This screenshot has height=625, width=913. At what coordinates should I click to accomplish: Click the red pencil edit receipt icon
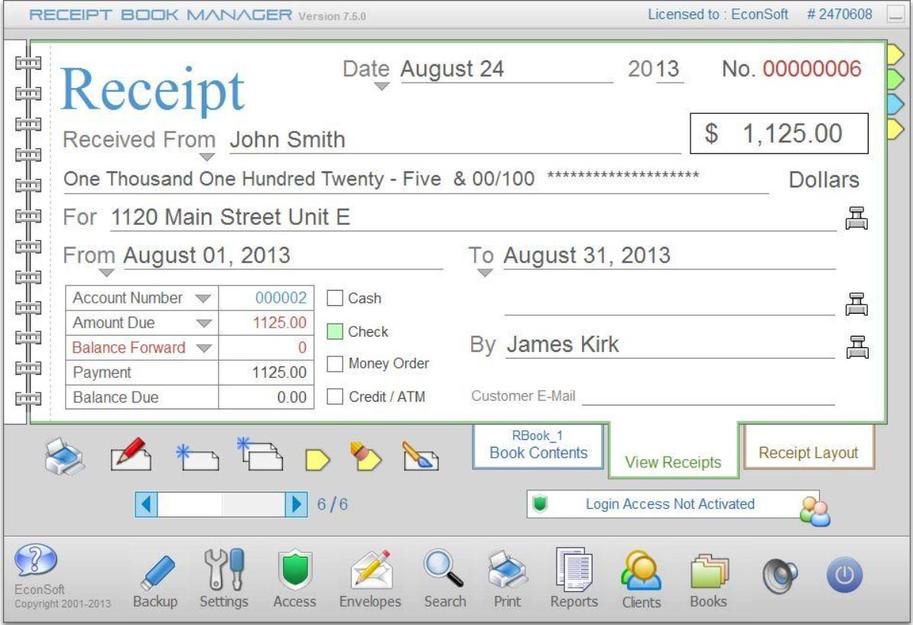point(131,454)
